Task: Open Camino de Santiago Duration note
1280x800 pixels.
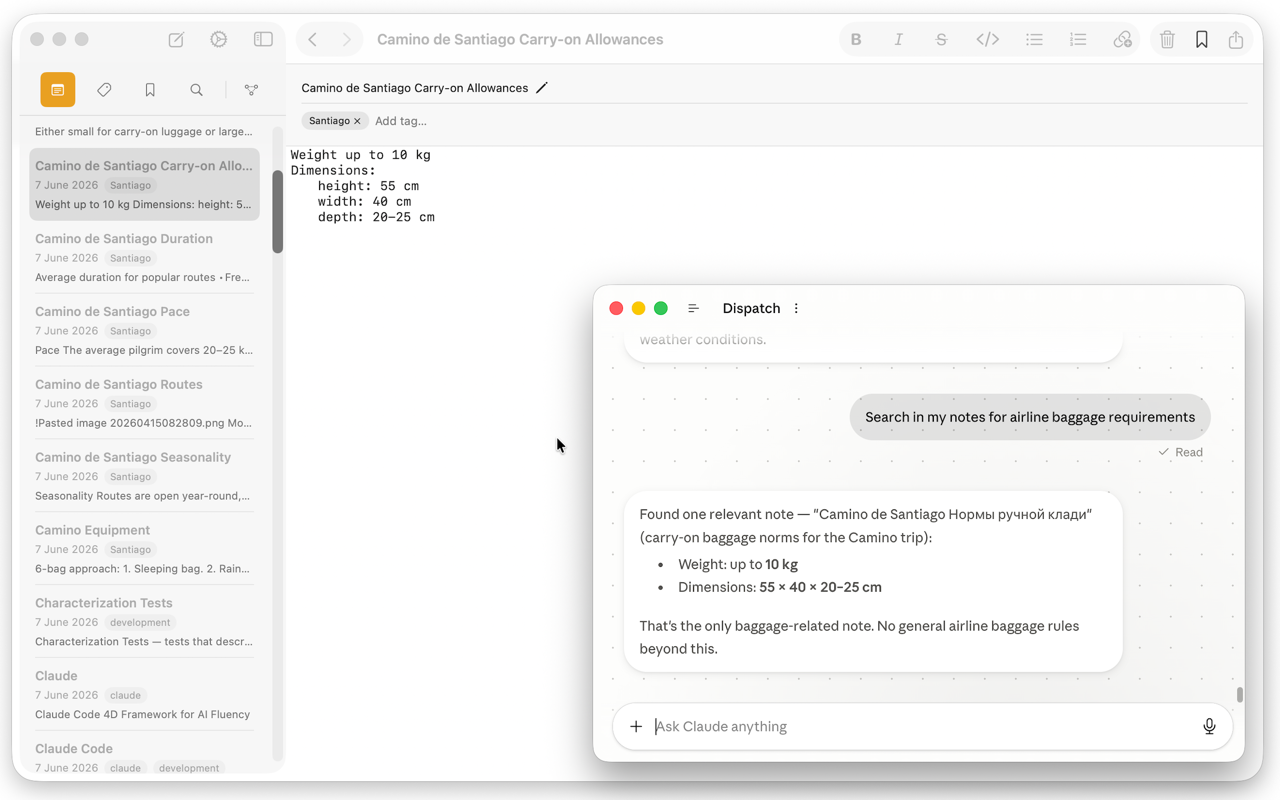Action: coord(144,258)
